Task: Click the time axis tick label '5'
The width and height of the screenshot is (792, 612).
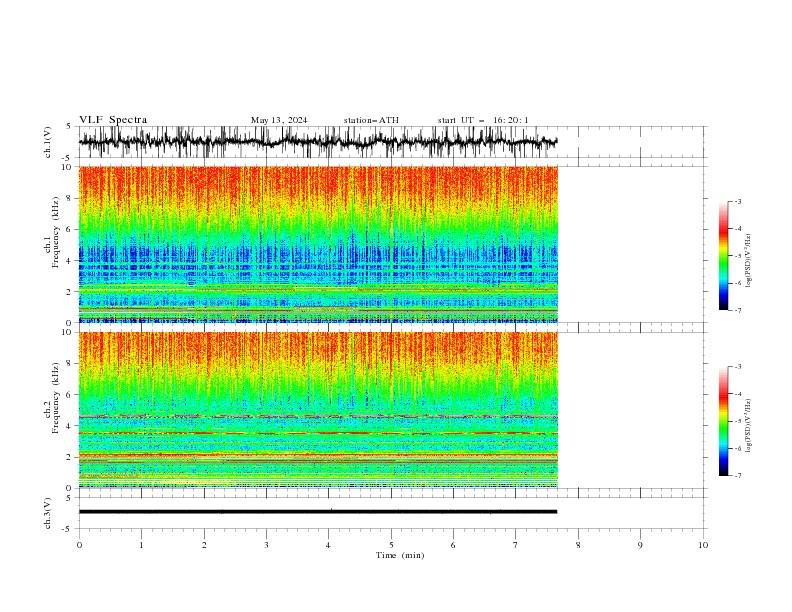Action: pos(391,545)
